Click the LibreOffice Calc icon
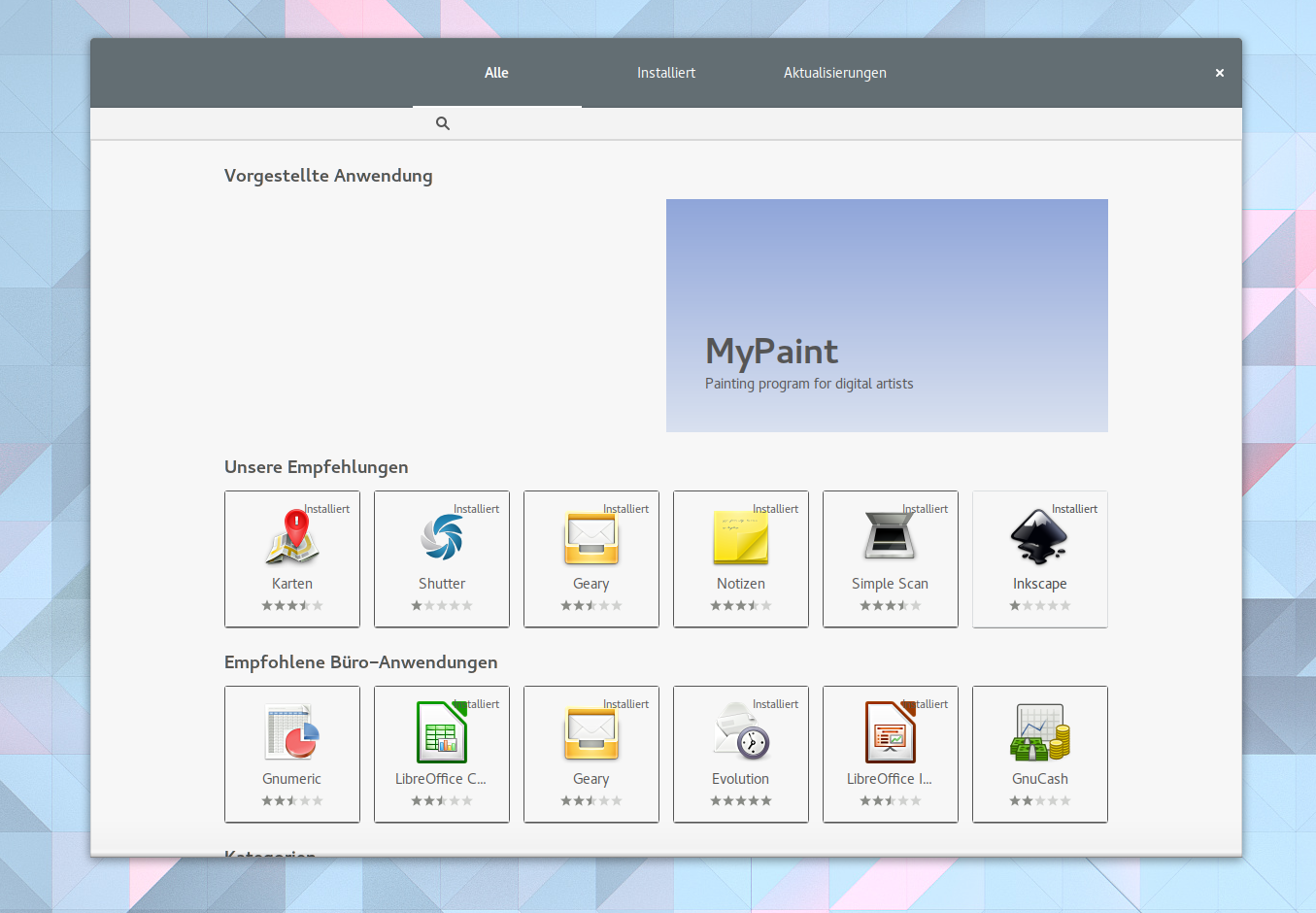 442,732
